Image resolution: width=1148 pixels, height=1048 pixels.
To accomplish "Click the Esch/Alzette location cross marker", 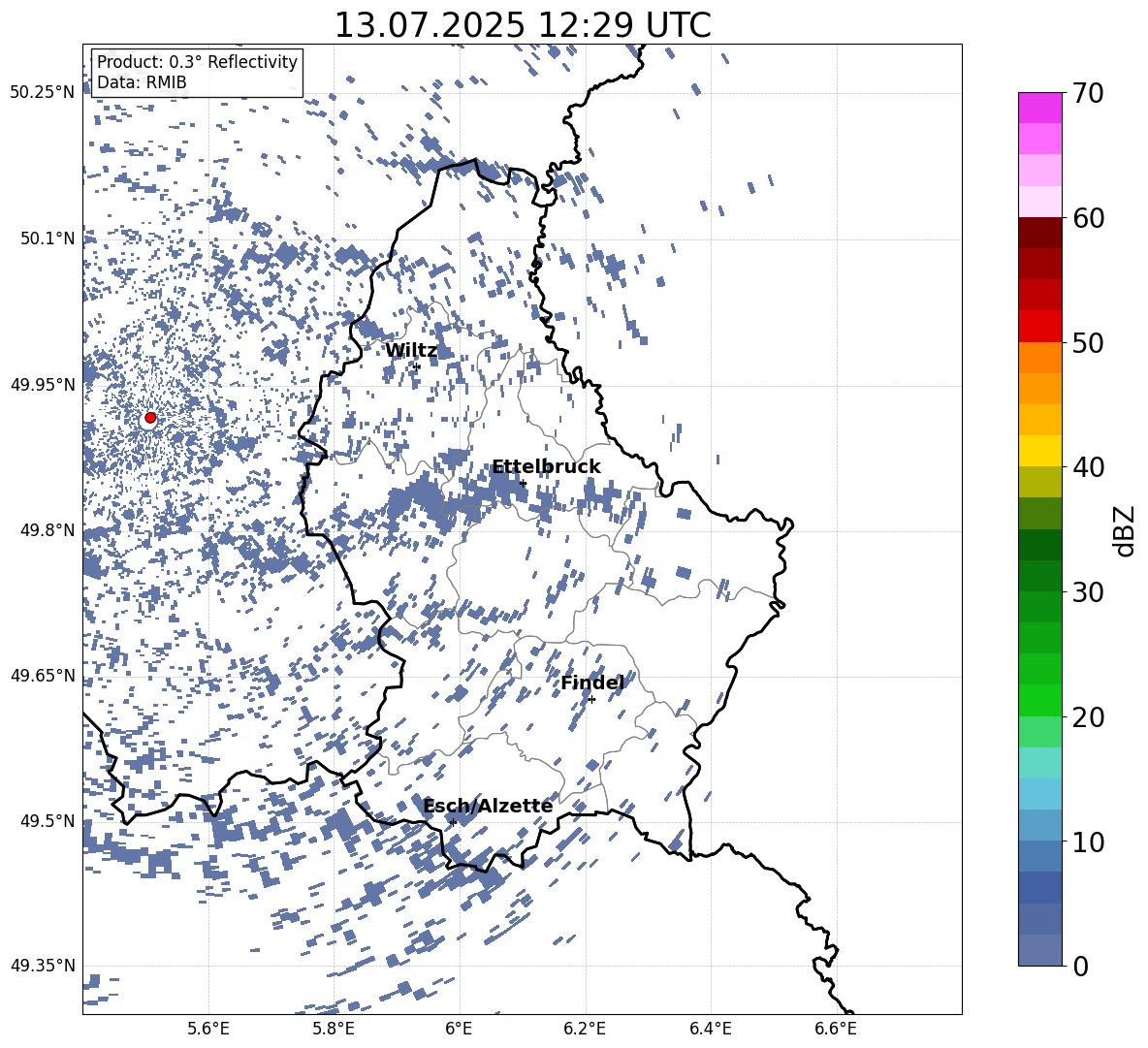I will pyautogui.click(x=453, y=822).
